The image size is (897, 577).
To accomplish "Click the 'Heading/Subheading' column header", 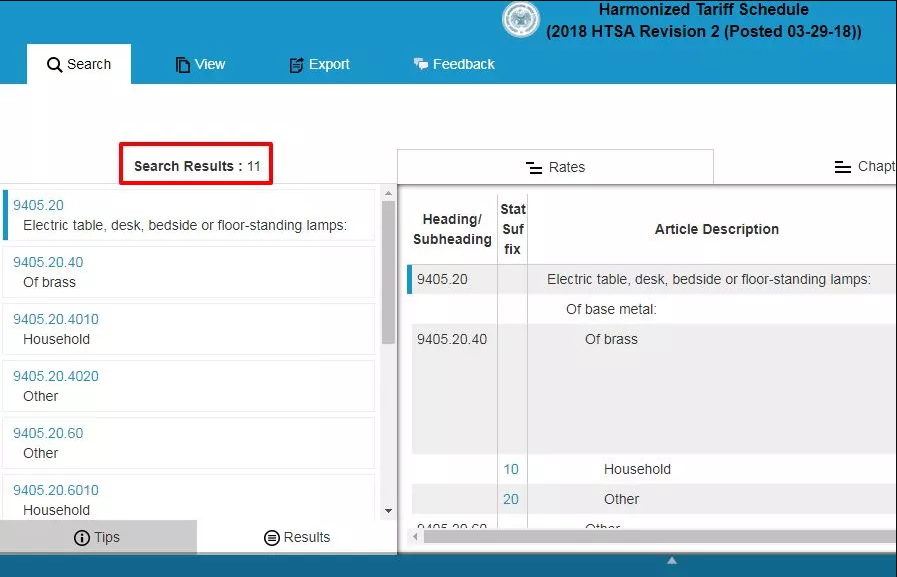I will [x=452, y=229].
